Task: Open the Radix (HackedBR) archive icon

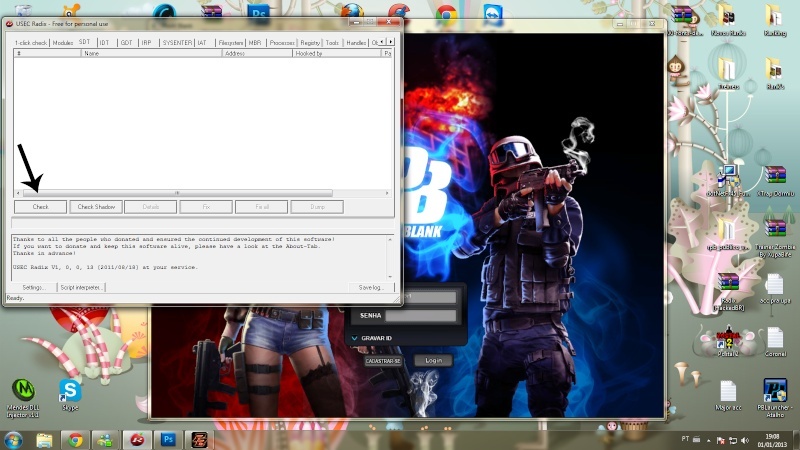Action: [x=728, y=292]
